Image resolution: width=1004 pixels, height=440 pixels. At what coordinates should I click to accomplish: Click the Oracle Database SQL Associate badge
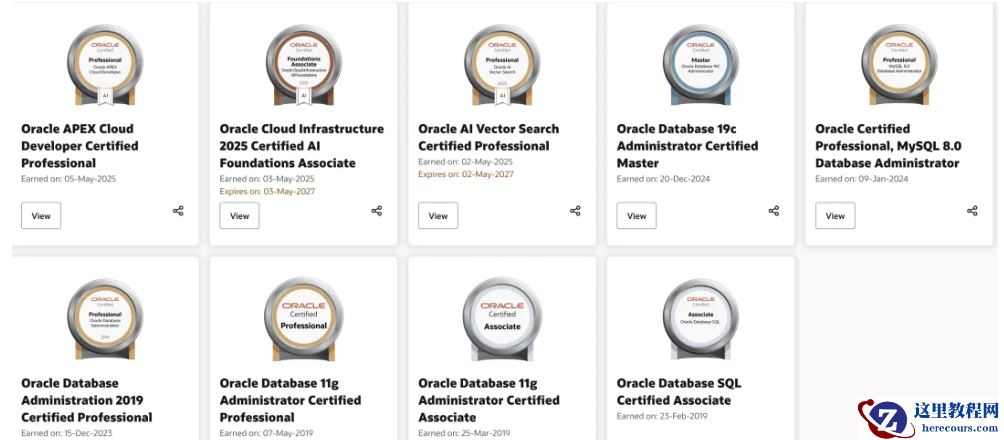tap(701, 319)
